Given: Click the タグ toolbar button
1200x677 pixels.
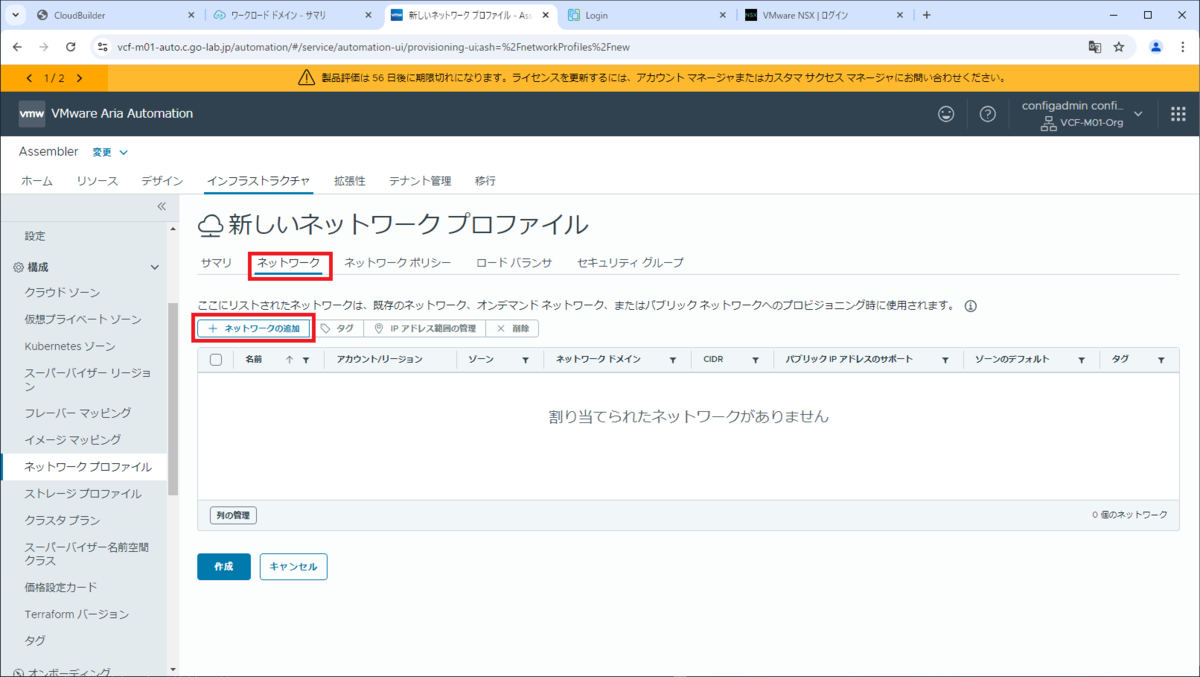Looking at the screenshot, I should (x=338, y=328).
